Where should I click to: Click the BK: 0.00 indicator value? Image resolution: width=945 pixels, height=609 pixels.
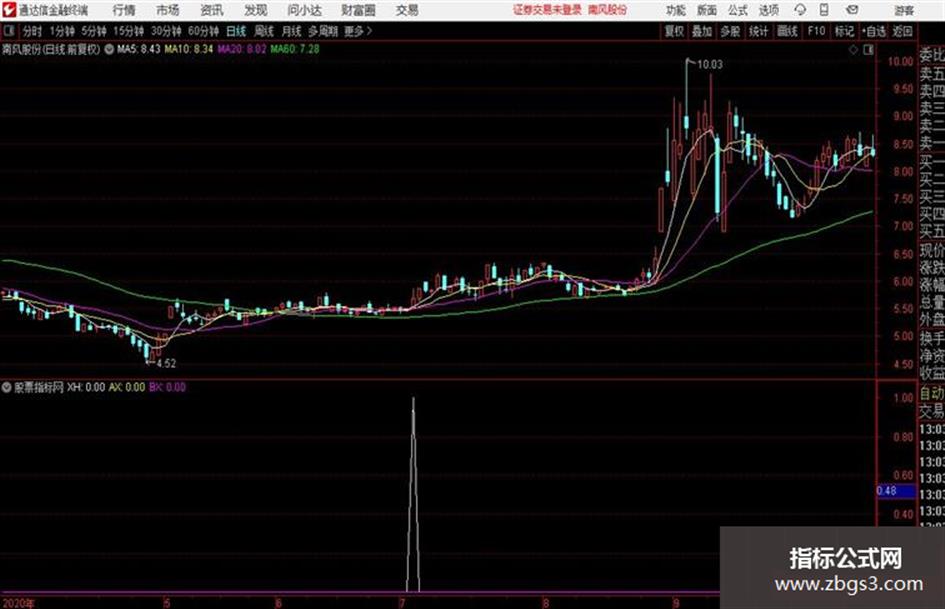(x=167, y=387)
